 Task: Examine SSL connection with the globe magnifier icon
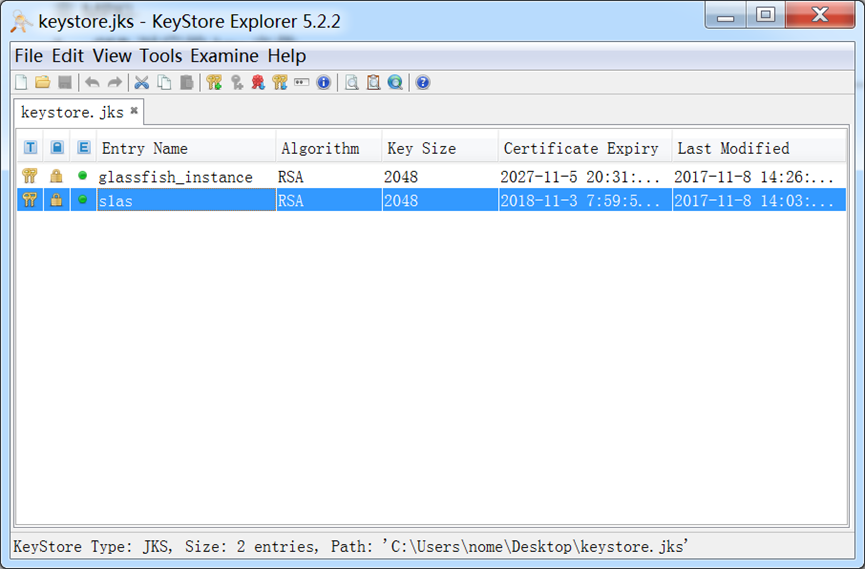(x=395, y=83)
